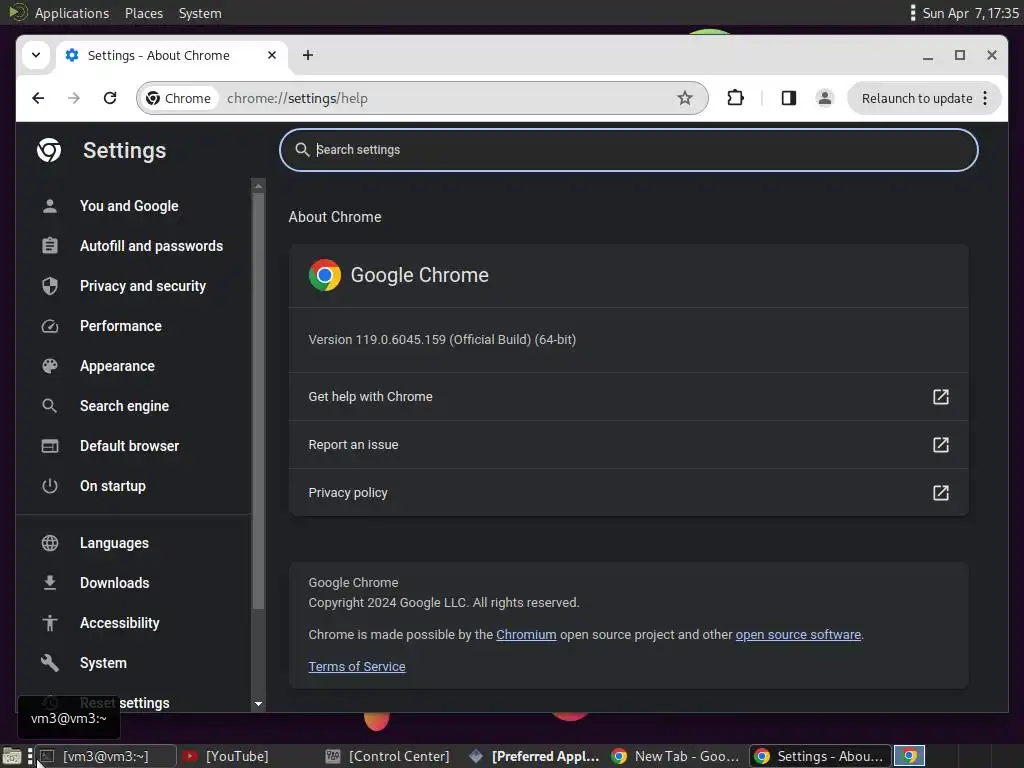
Task: Open Search engine settings
Action: (x=125, y=406)
